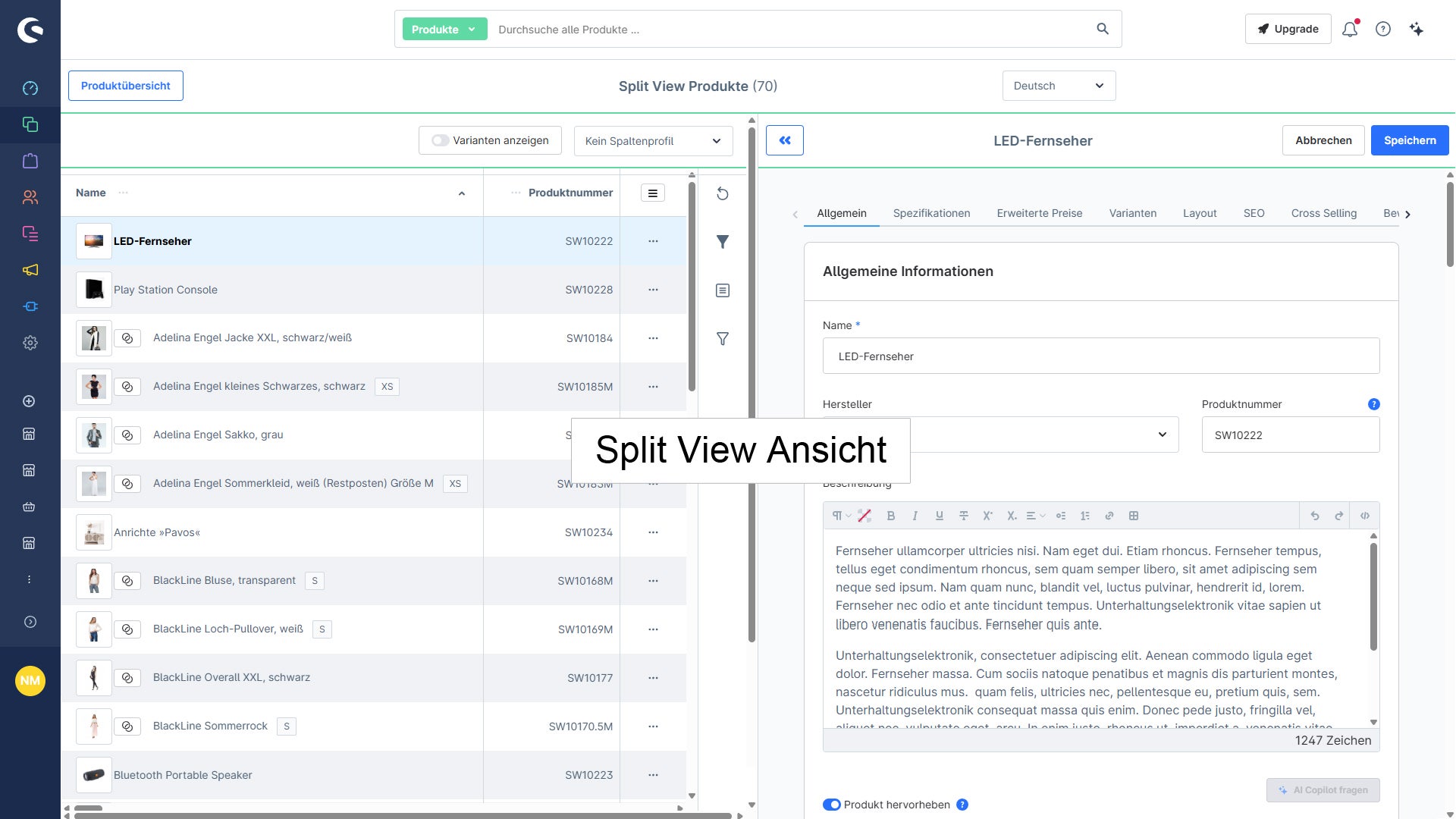Screen dimensions: 1456x819
Task: Open row actions for Anrichte »Pavos«
Action: point(653,532)
